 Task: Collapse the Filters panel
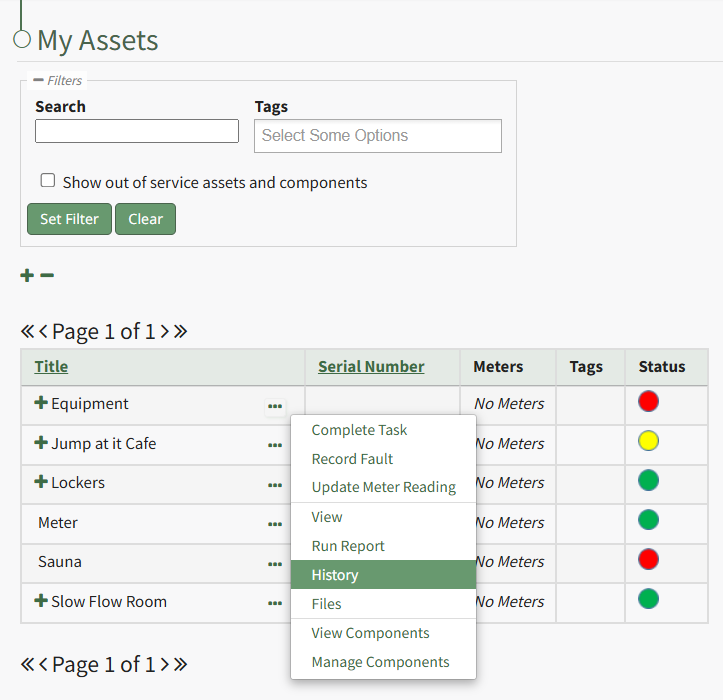click(x=38, y=80)
